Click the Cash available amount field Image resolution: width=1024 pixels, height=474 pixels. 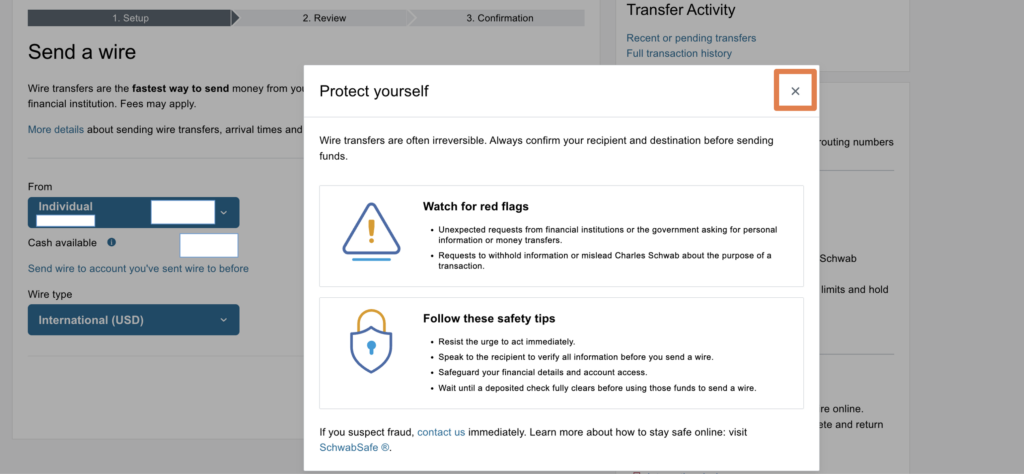(209, 245)
